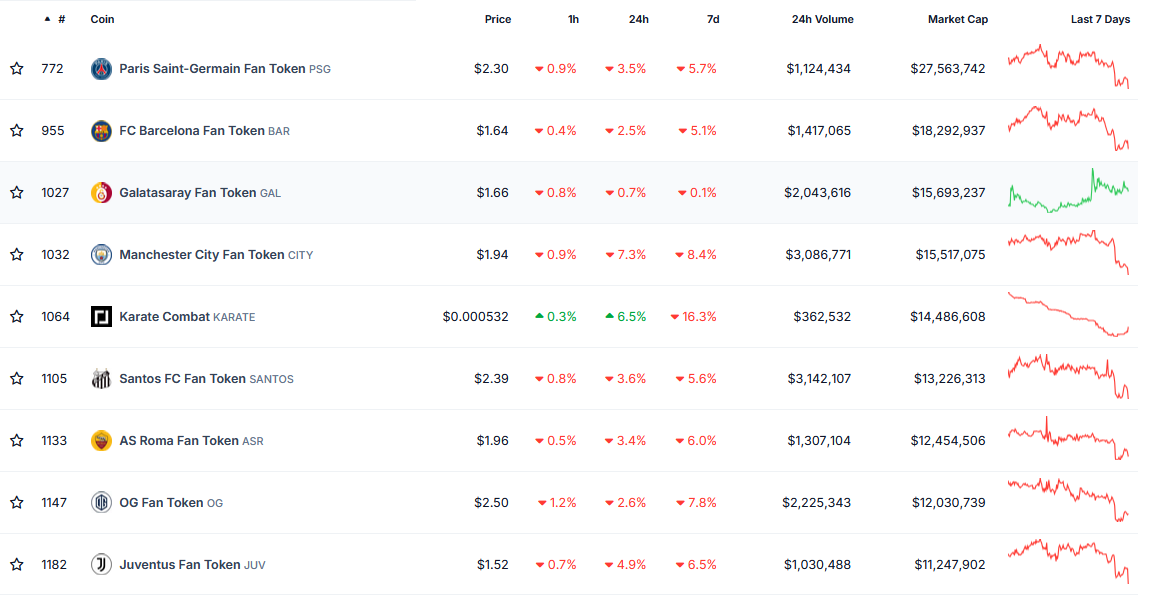Star the Karate Combat coin
Screen dimensions: 1155x597
point(17,316)
